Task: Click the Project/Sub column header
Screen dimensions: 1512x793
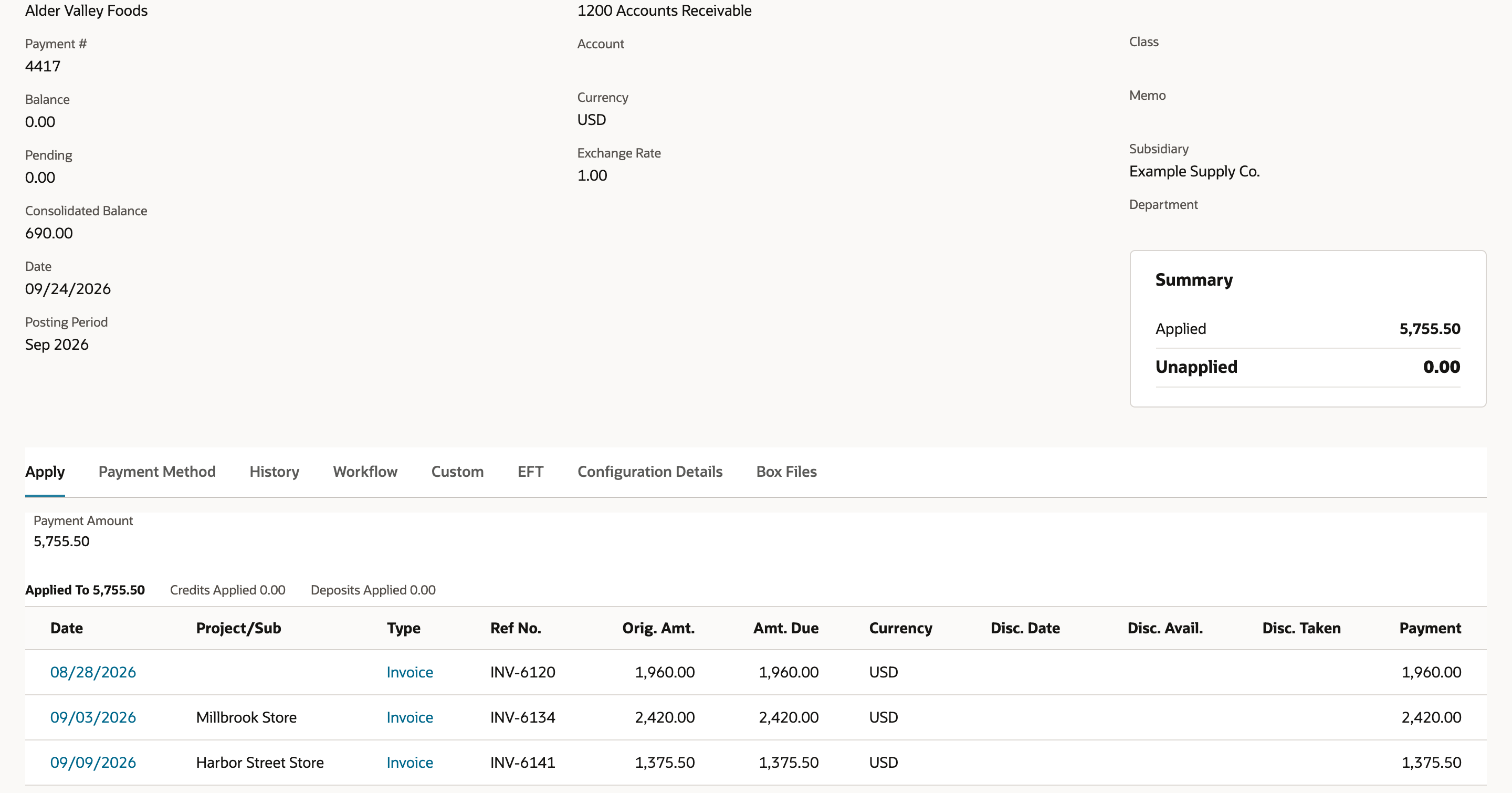Action: click(238, 628)
